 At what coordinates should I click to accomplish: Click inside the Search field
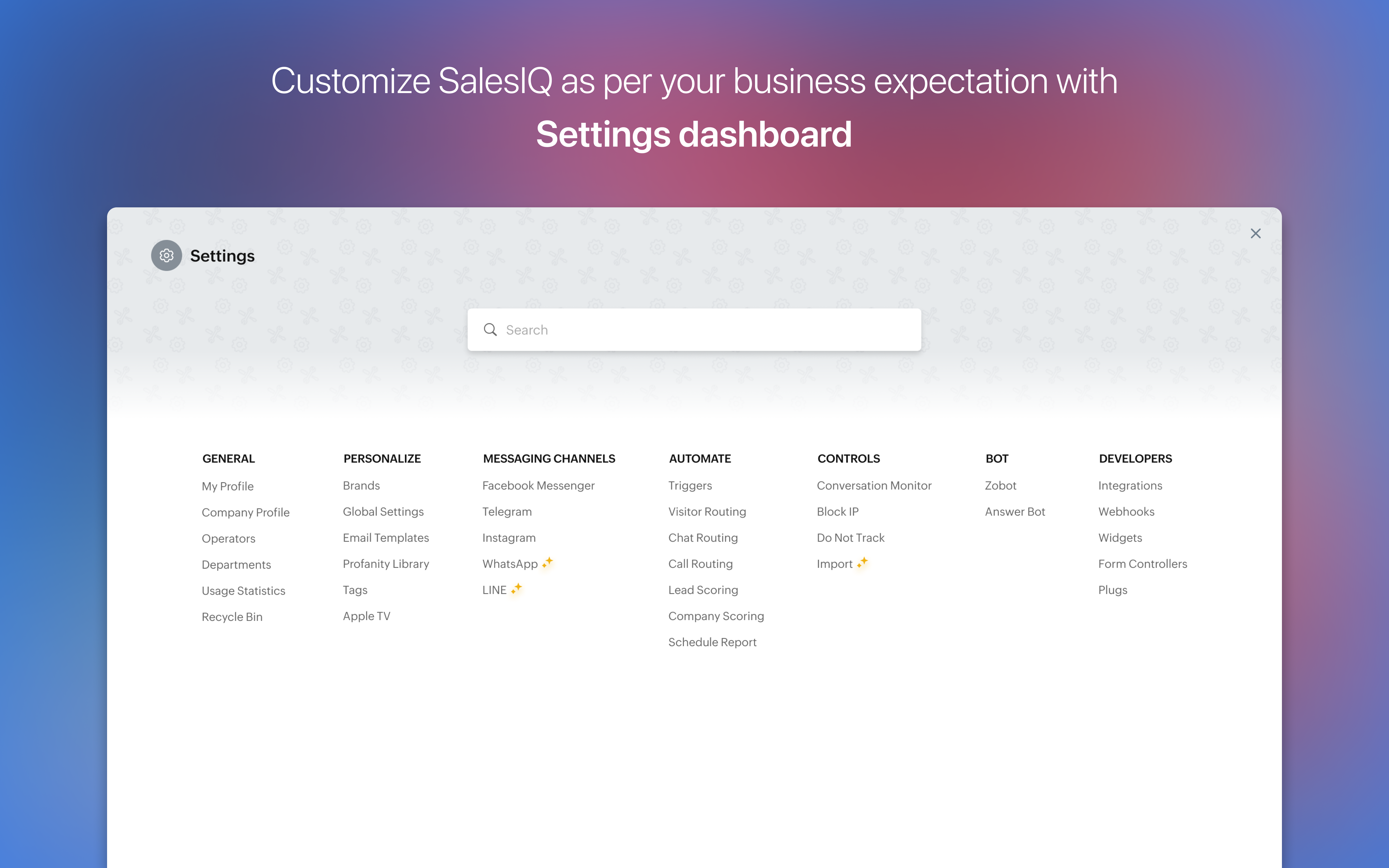coord(689,330)
